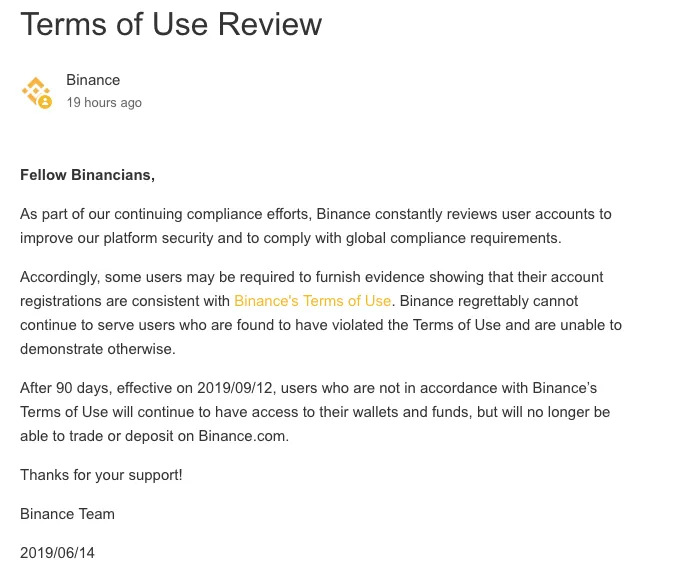Click the "Binance Team" signature
Image resolution: width=683 pixels, height=575 pixels.
pyautogui.click(x=67, y=514)
